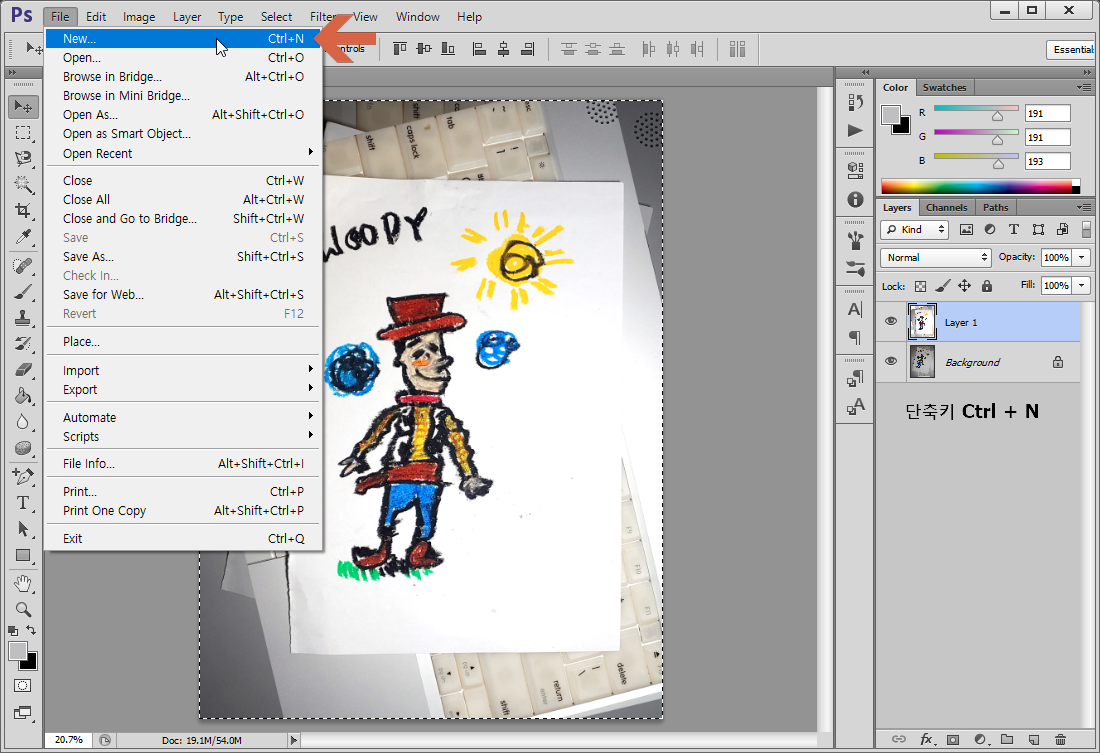Select the Eraser tool
The image size is (1100, 753).
23,370
